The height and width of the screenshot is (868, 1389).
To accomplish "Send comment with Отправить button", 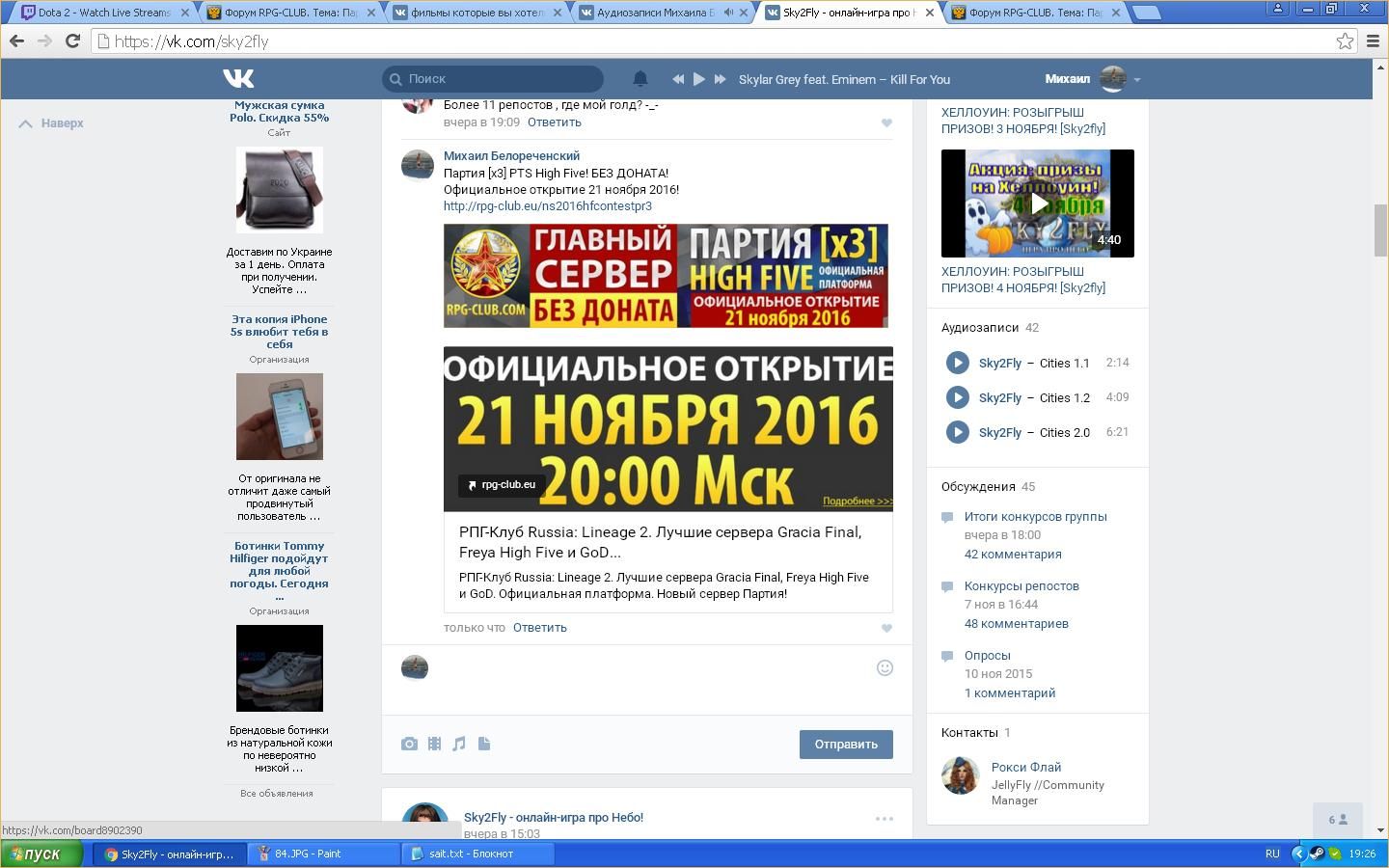I will (x=846, y=745).
